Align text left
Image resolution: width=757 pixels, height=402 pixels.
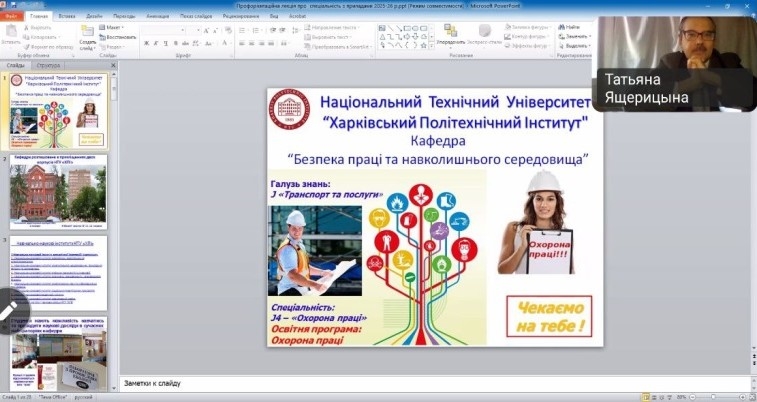pyautogui.click(x=242, y=43)
